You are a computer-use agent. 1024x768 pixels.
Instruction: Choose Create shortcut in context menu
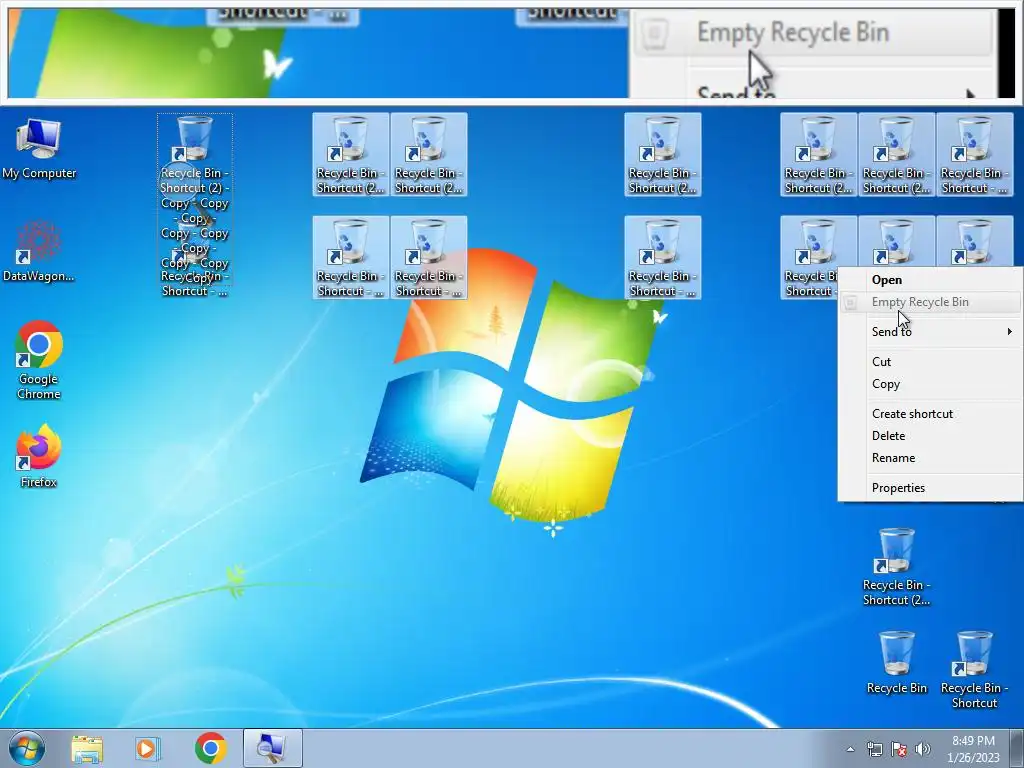tap(931, 414)
